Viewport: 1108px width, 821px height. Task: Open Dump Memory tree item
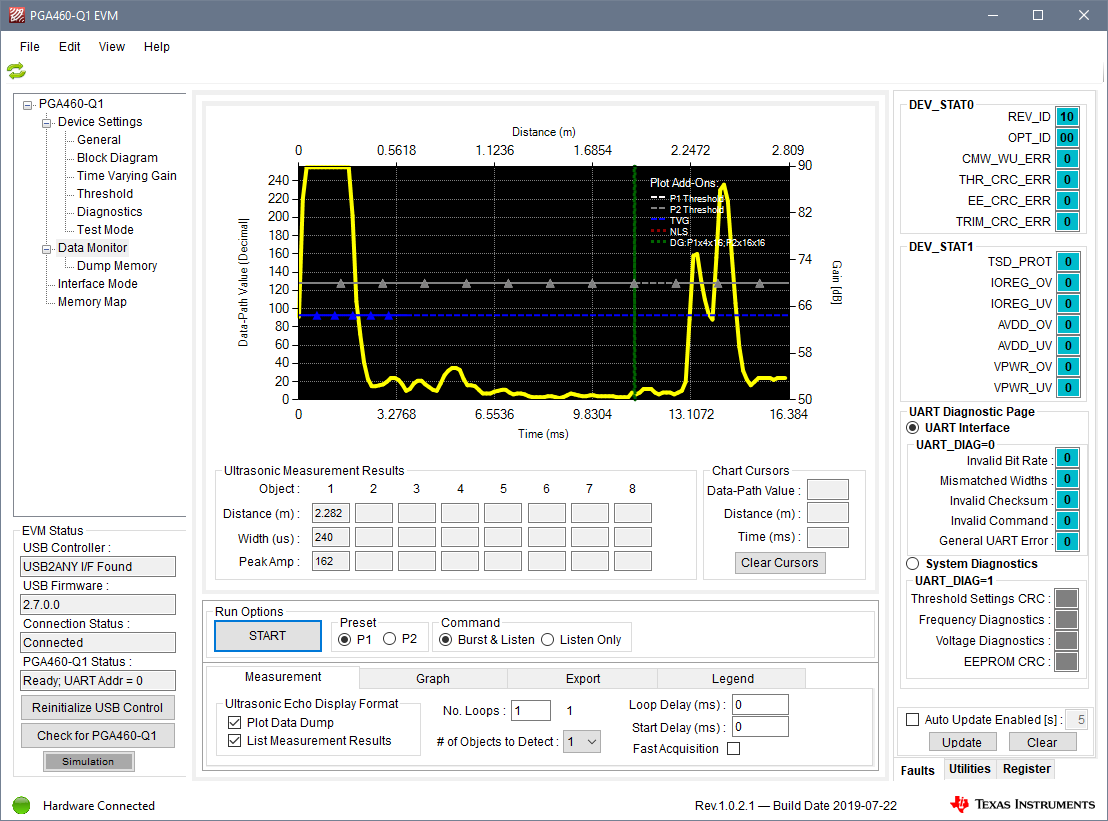117,266
